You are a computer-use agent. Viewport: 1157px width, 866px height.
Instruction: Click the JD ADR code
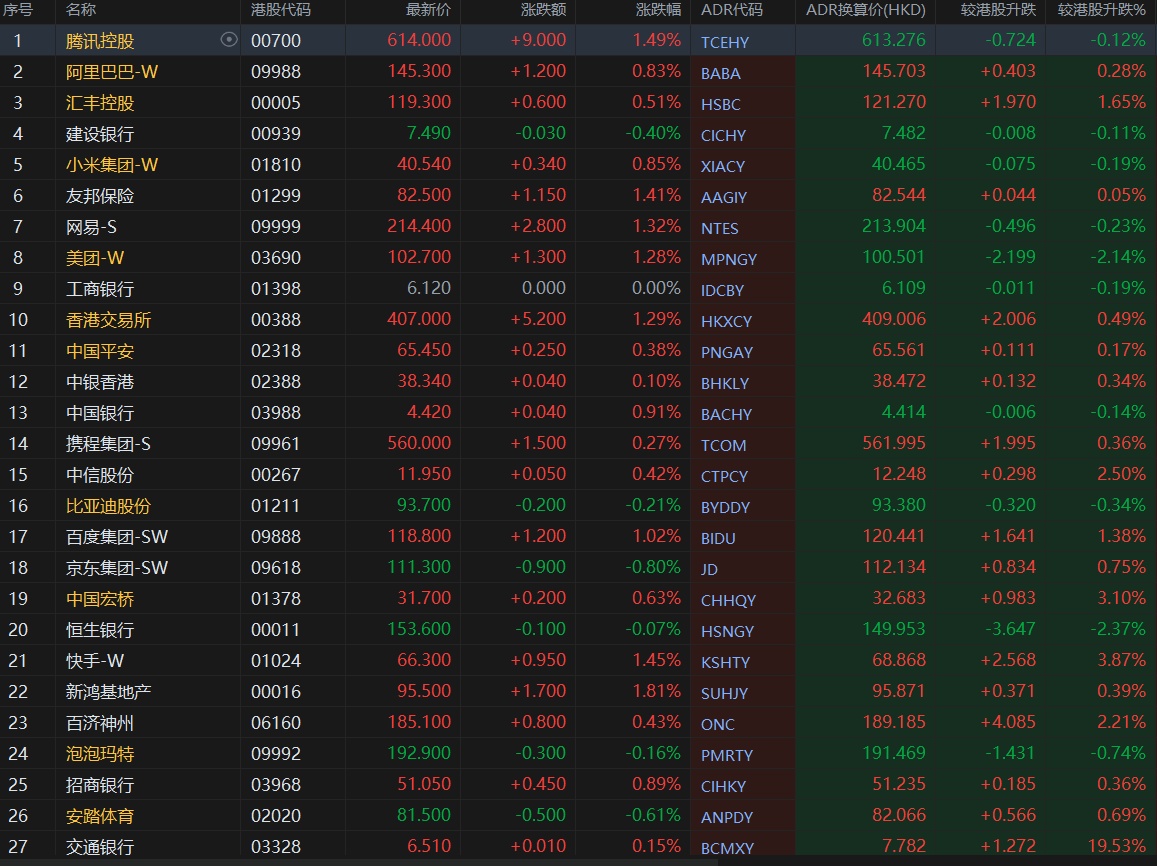tap(709, 569)
